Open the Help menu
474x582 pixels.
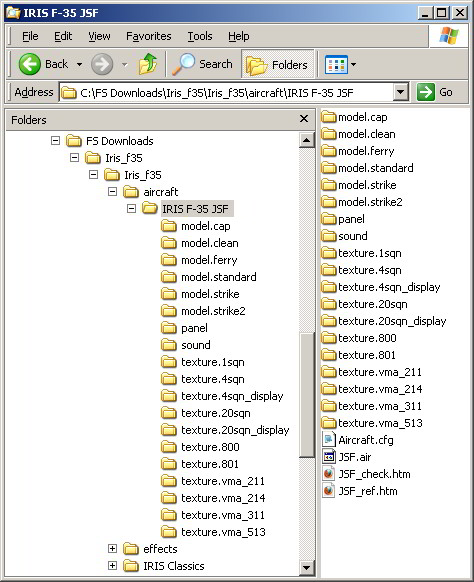pos(239,36)
